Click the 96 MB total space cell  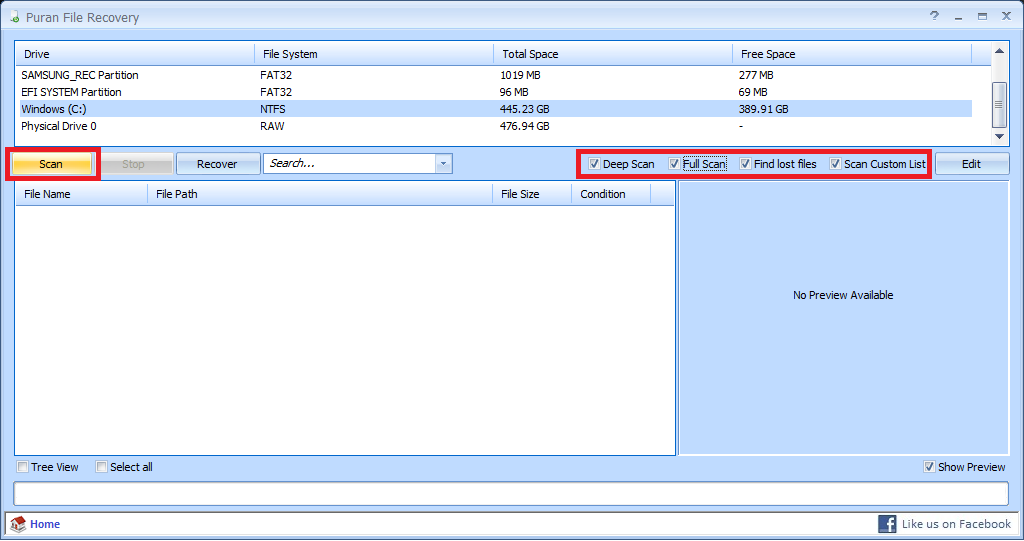pyautogui.click(x=514, y=92)
